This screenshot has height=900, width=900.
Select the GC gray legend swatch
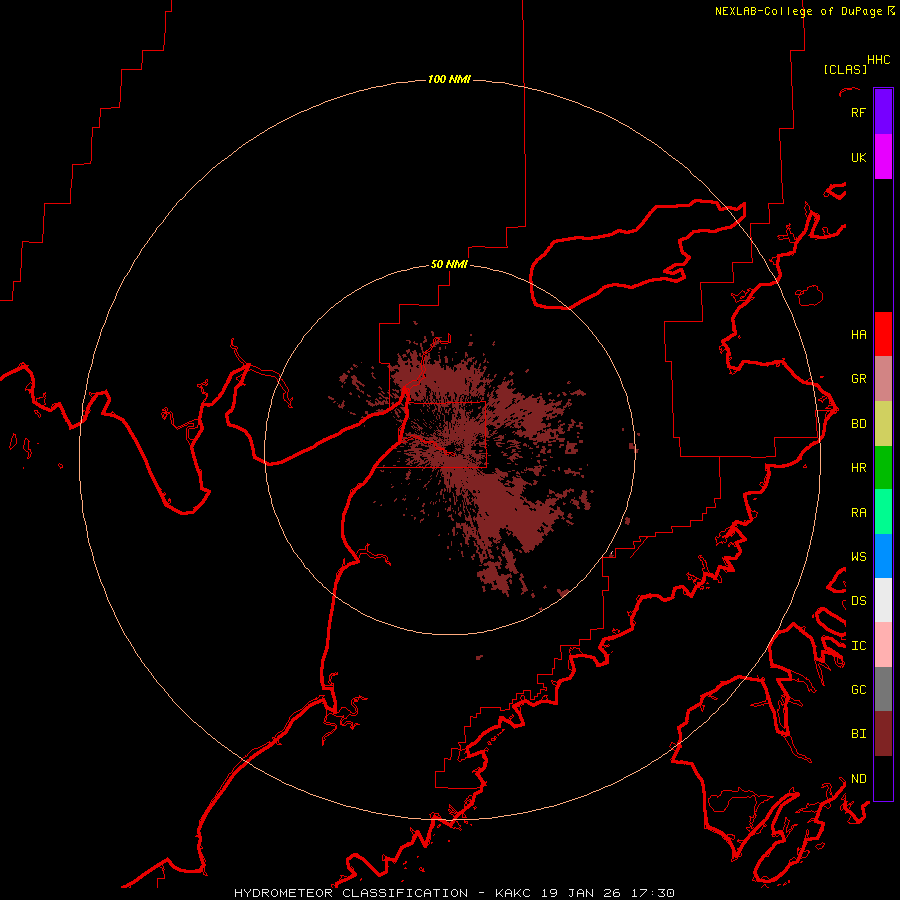click(x=883, y=689)
